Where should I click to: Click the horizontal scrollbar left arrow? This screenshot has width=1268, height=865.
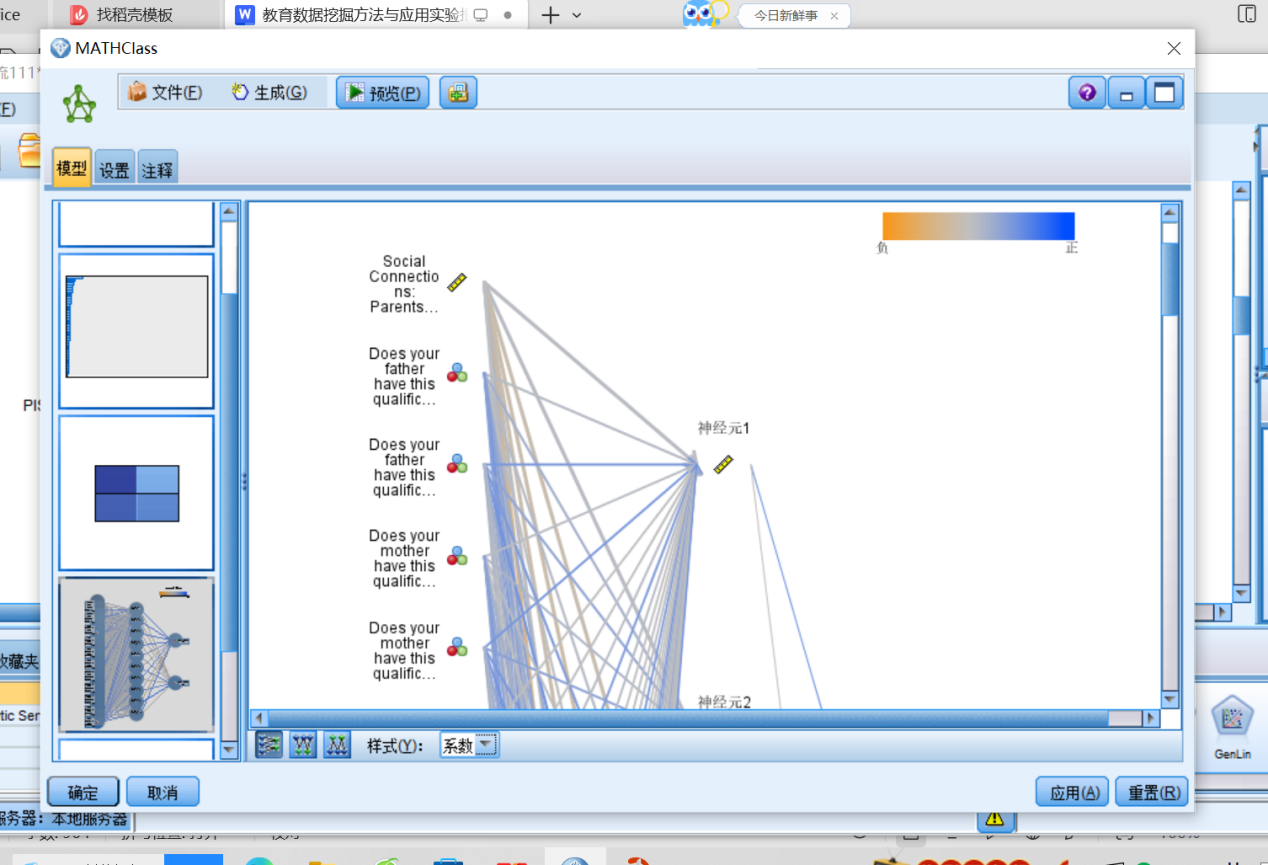click(259, 718)
